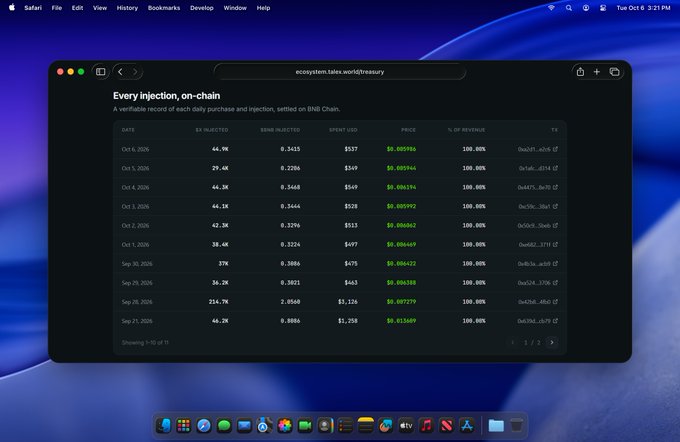Open the Develop menu

[202, 8]
